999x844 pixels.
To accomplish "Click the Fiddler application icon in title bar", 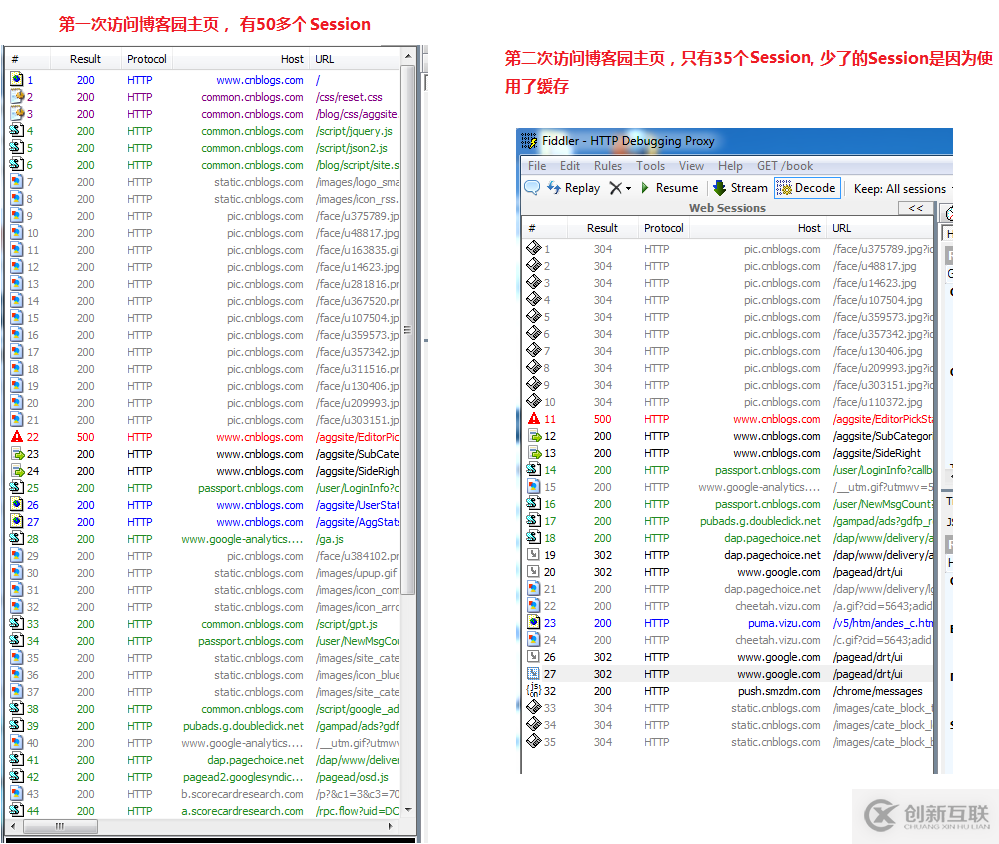I will (x=529, y=140).
